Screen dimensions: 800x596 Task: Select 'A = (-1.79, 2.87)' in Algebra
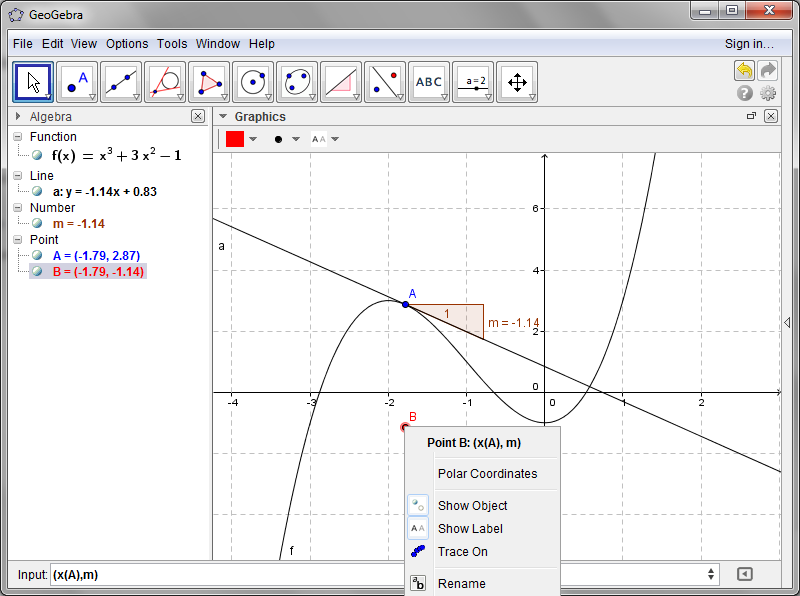point(96,255)
